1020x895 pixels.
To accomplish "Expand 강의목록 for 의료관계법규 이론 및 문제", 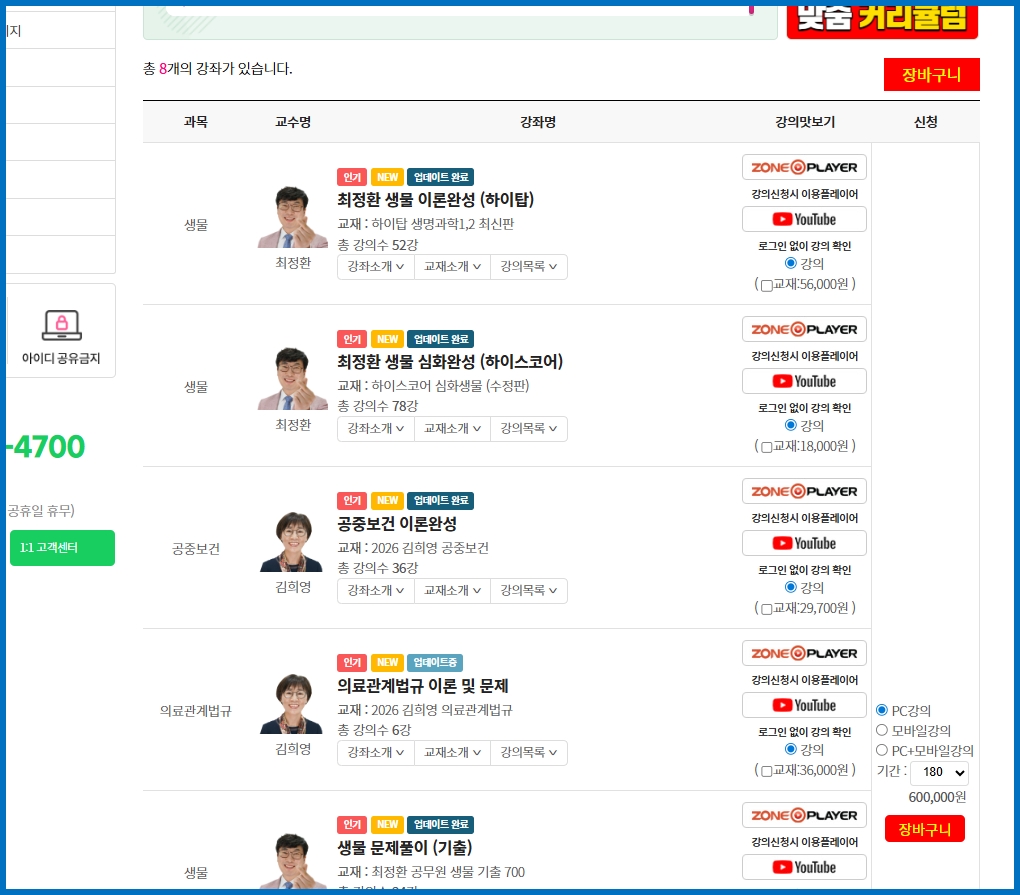I will tap(529, 753).
